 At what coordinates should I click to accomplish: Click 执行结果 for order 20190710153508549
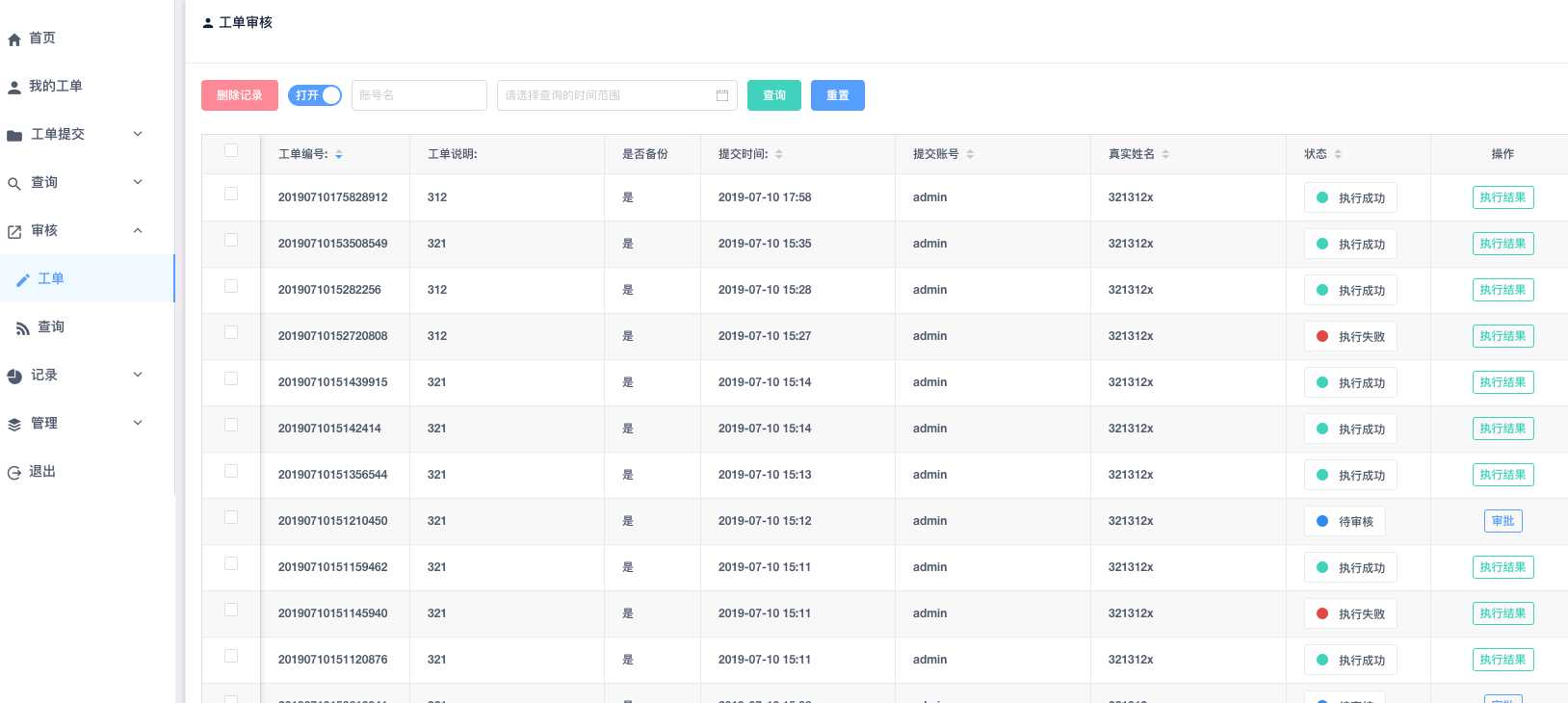(x=1503, y=244)
